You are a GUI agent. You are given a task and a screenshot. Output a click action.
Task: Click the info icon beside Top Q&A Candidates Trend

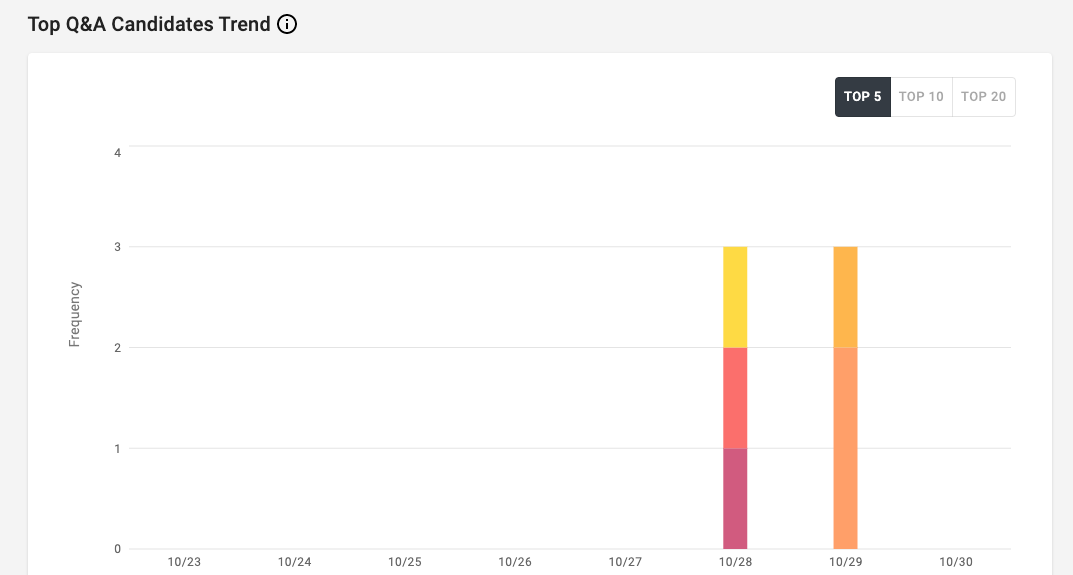click(x=287, y=25)
